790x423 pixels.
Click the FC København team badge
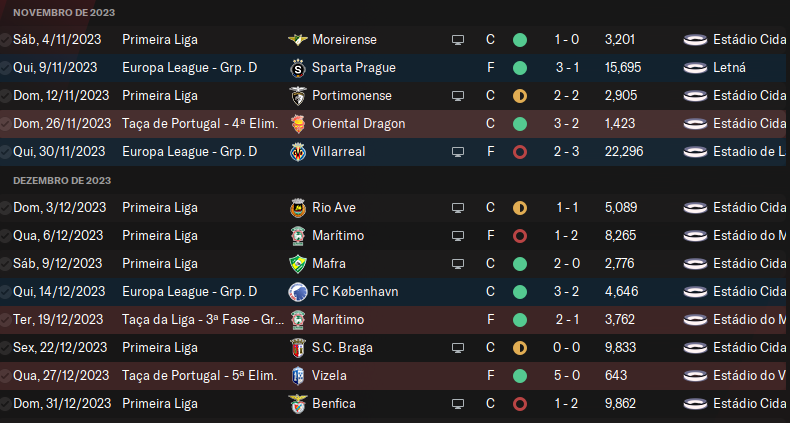pyautogui.click(x=297, y=292)
